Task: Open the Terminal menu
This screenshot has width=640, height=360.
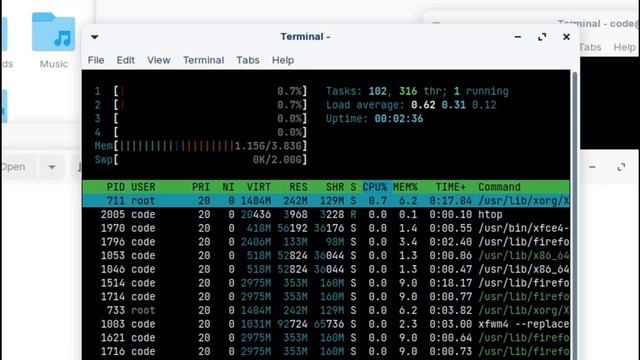Action: click(203, 60)
